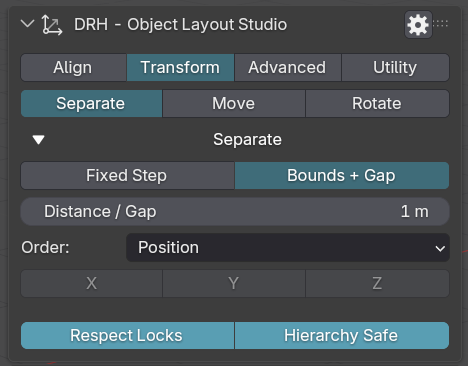
Task: Switch to the Rotate sub-tab
Action: click(377, 103)
